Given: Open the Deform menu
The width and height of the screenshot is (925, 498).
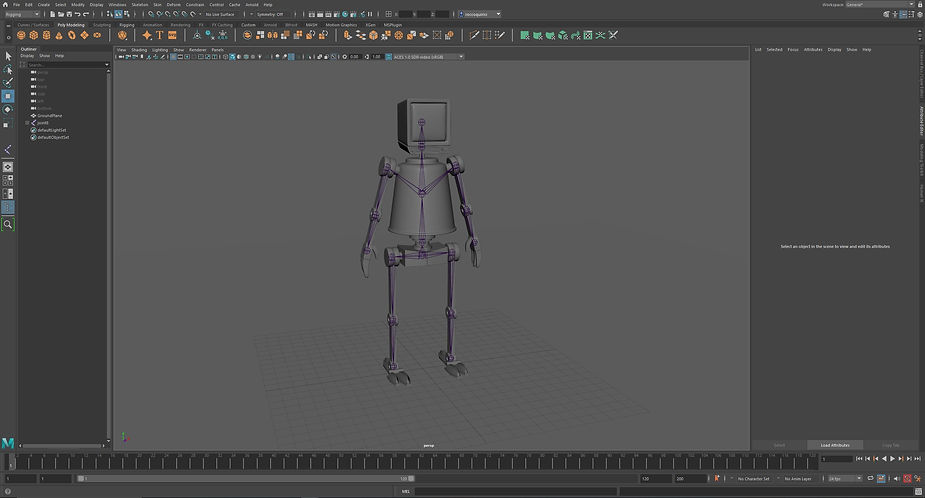Looking at the screenshot, I should click(x=173, y=4).
